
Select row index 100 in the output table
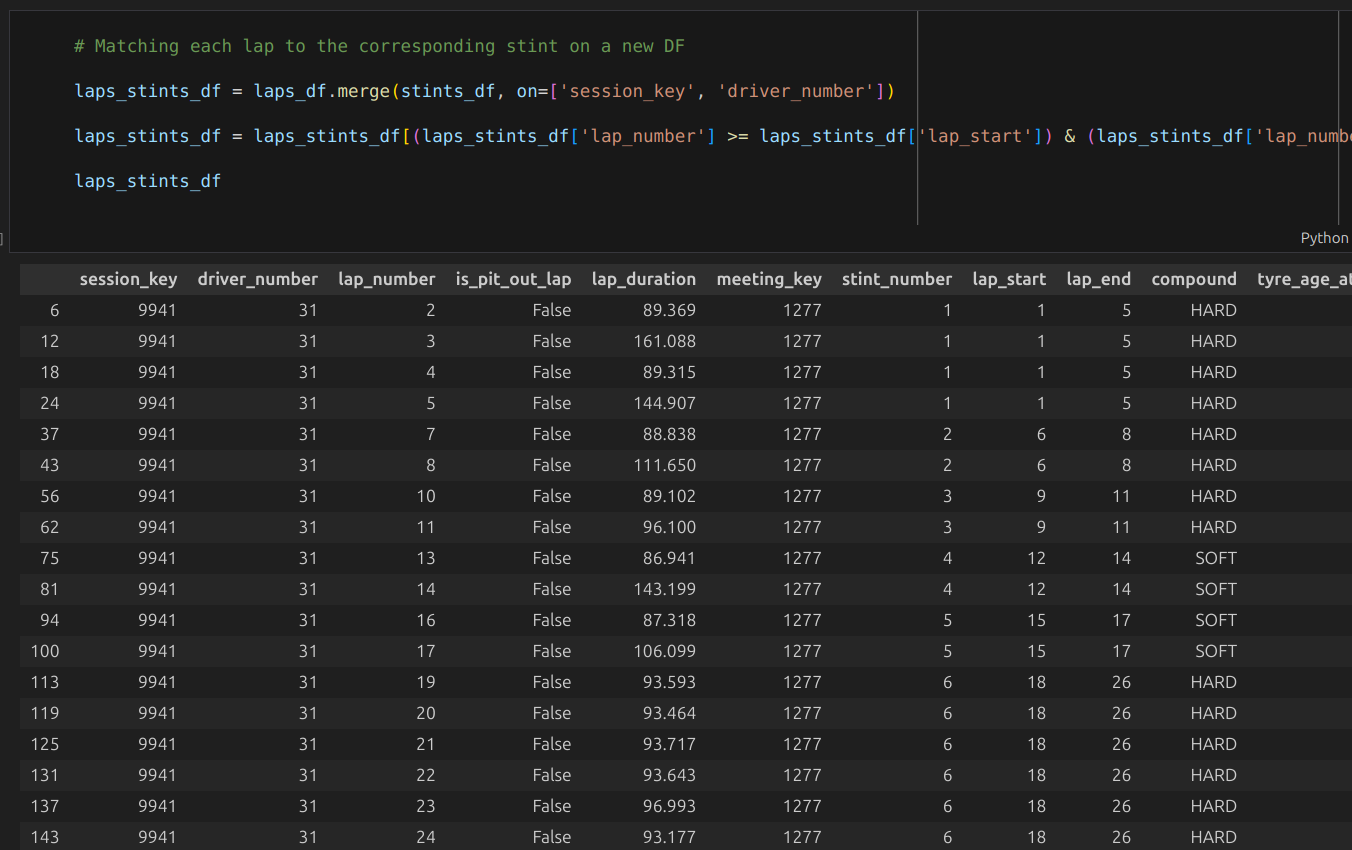click(x=45, y=651)
